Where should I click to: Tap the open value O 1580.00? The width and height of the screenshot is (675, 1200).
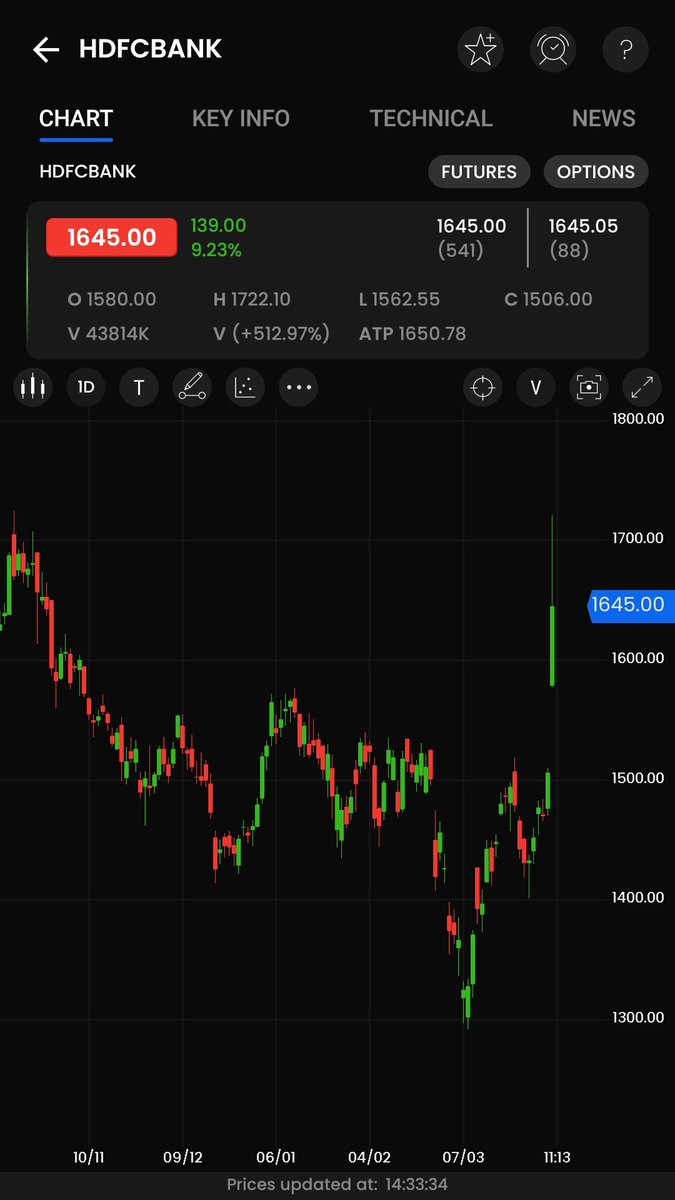coord(112,299)
